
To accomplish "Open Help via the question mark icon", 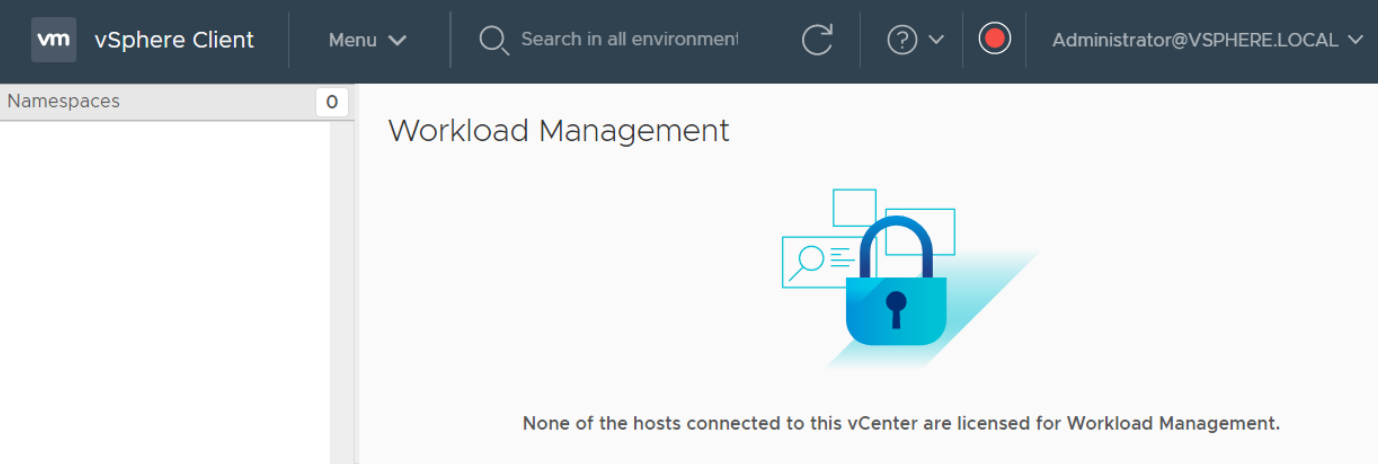I will [902, 40].
